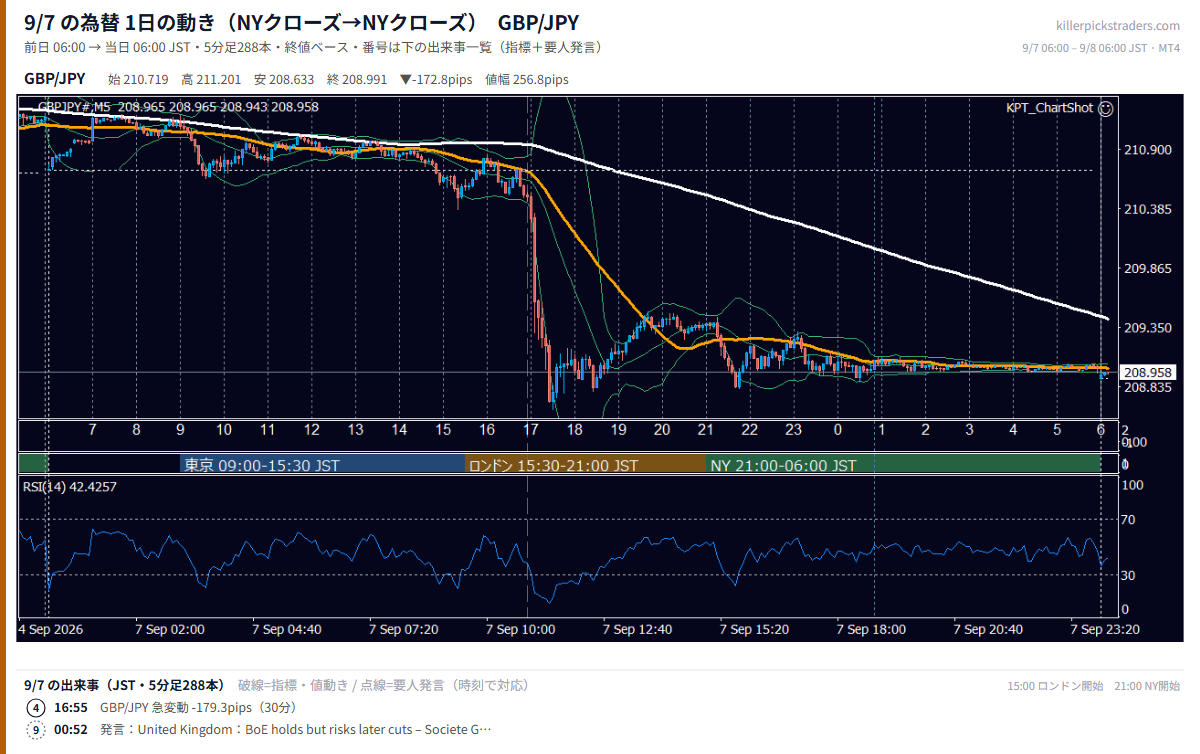This screenshot has height=754, width=1200.
Task: Click the 7 Sep 04:40 time label
Action: pos(287,629)
